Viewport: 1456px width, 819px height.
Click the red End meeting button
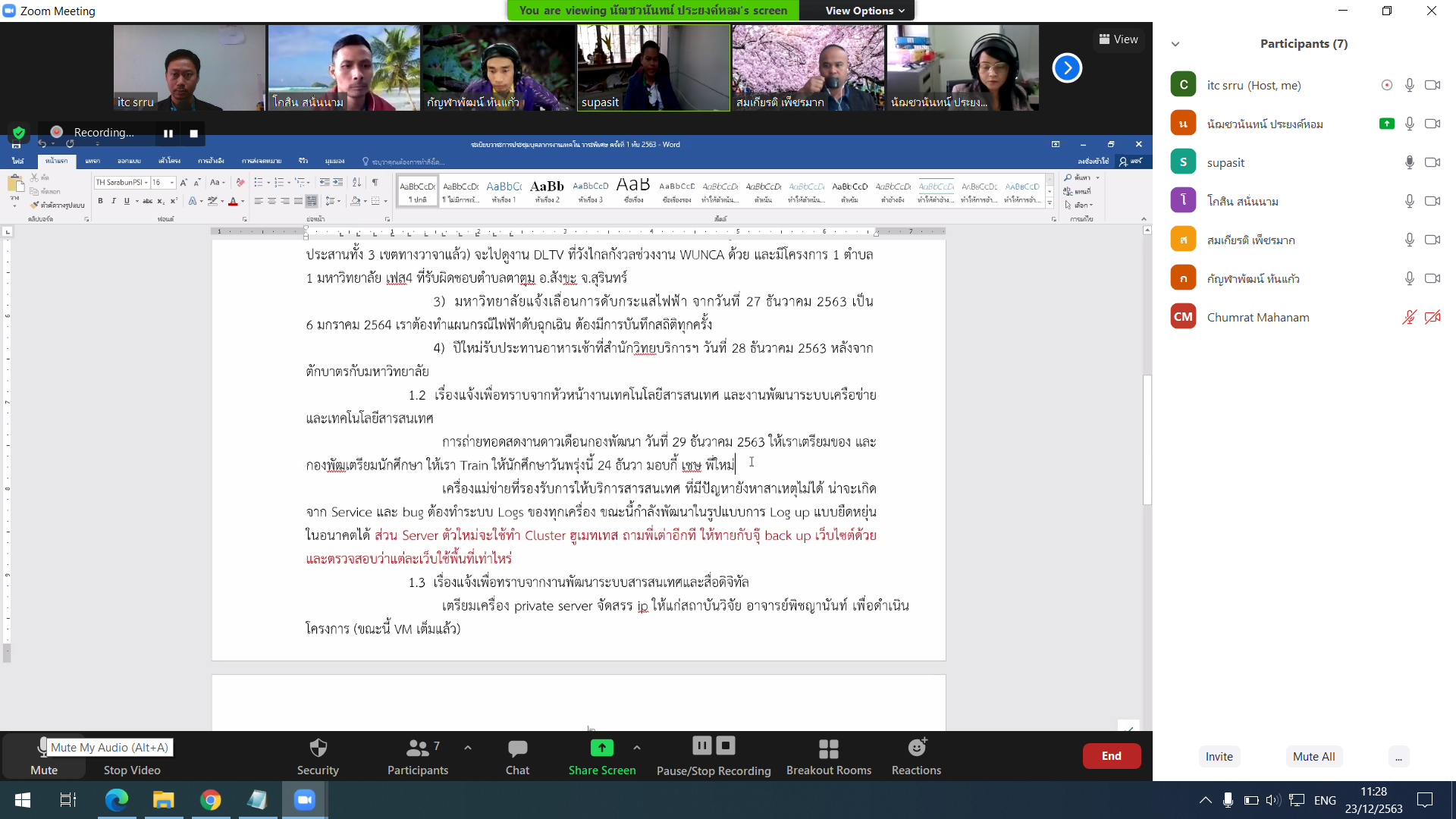click(x=1111, y=756)
